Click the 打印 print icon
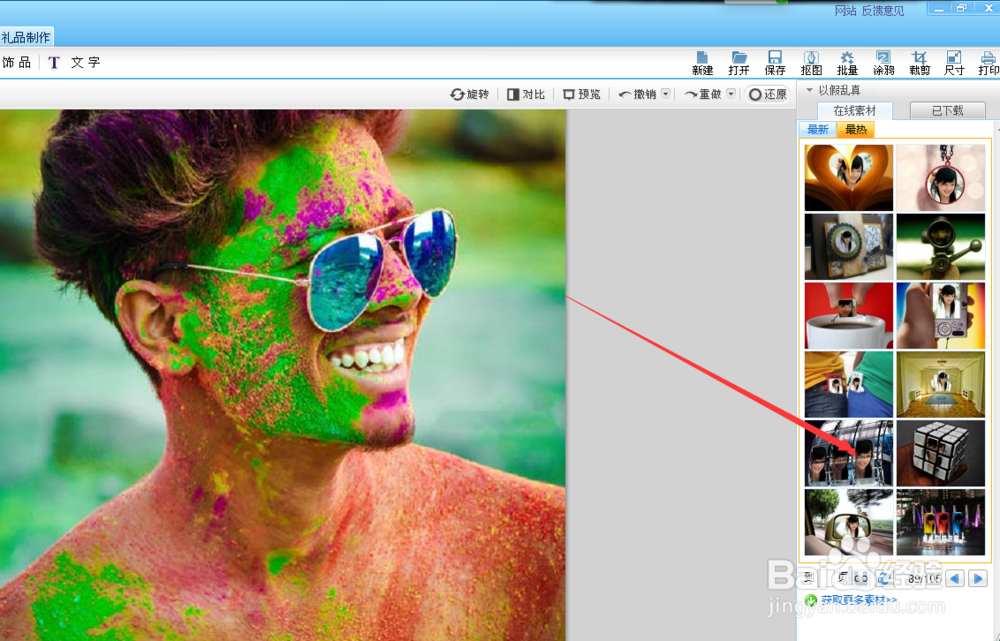Screen dimensions: 1000x641 pyautogui.click(x=989, y=63)
